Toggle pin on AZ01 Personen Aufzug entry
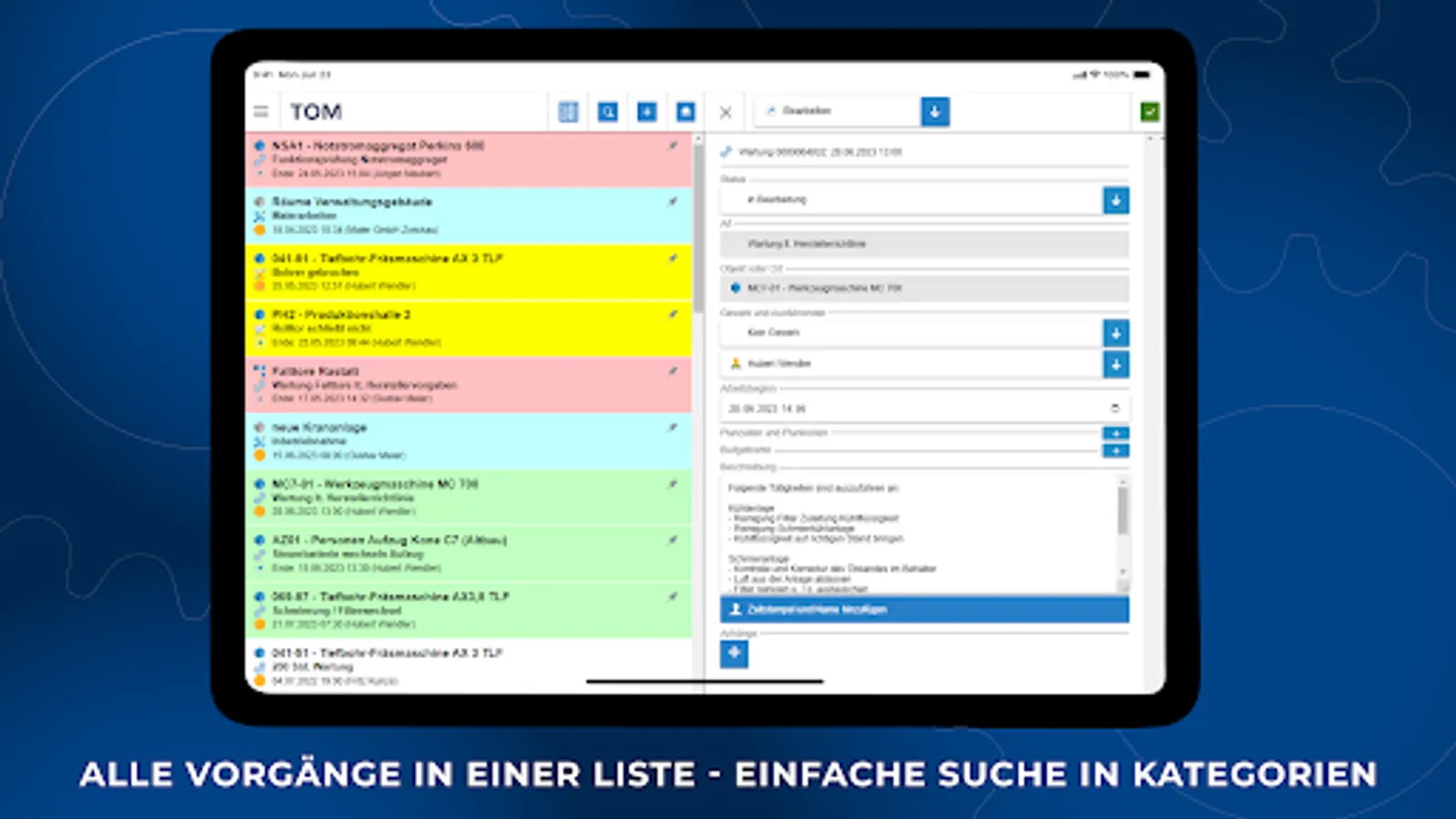This screenshot has width=1456, height=819. (673, 541)
